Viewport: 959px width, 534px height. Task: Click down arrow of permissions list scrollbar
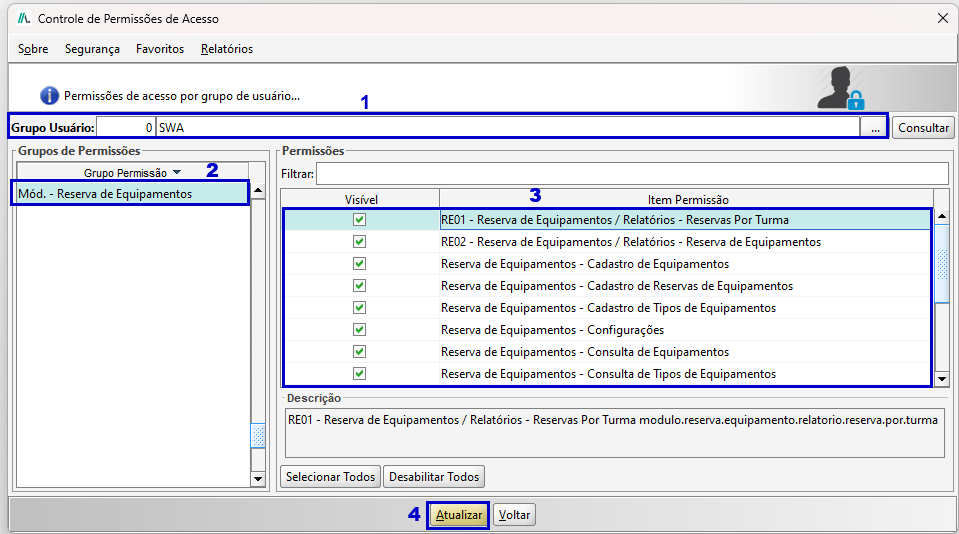click(942, 379)
